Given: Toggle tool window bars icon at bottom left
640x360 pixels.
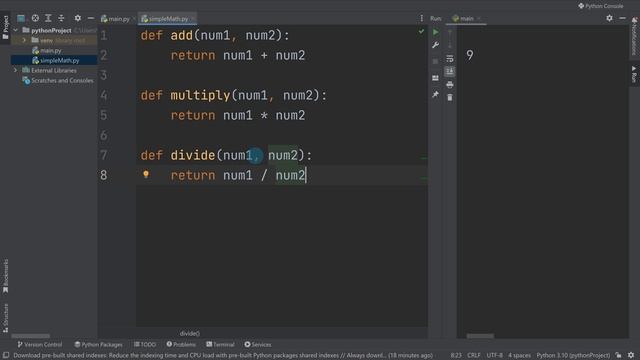Looking at the screenshot, I should point(6,355).
